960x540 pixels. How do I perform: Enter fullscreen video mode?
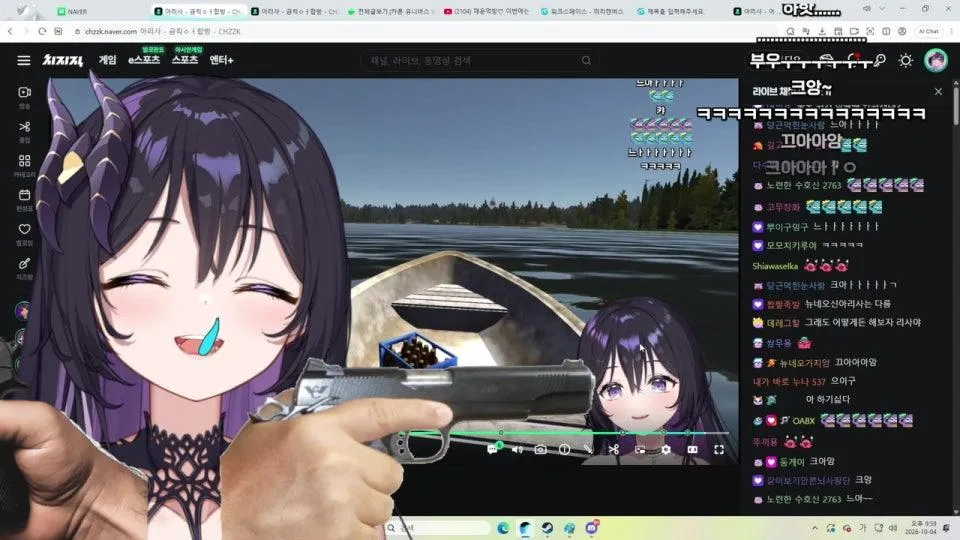coord(719,449)
